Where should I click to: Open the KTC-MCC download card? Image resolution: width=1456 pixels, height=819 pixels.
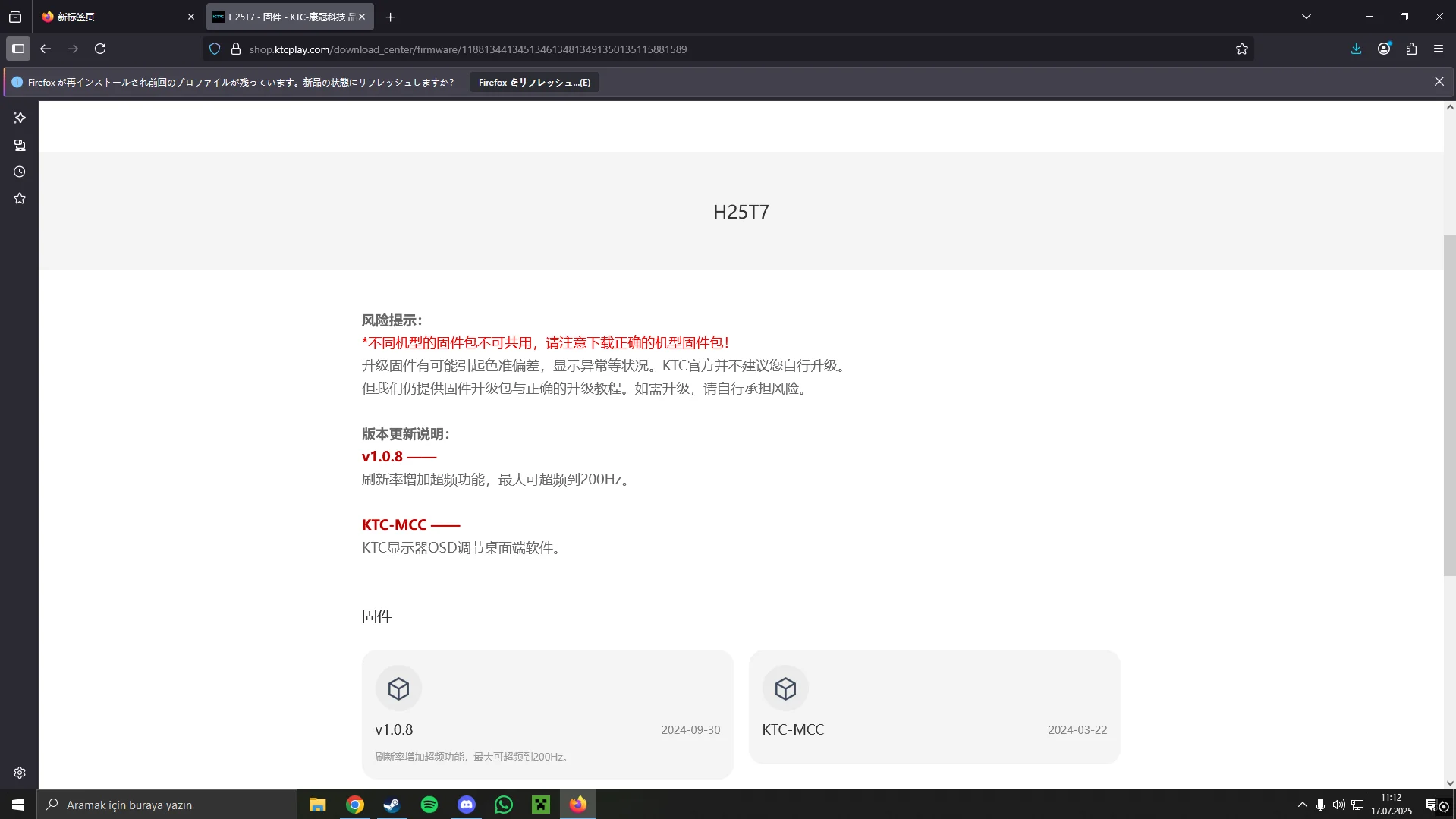point(934,707)
